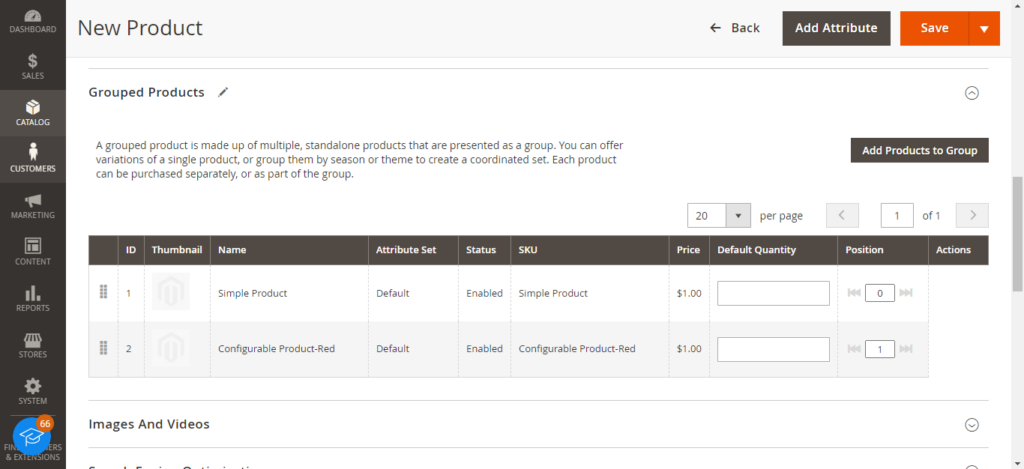
Task: Open the Customers person icon menu
Action: coord(33,160)
